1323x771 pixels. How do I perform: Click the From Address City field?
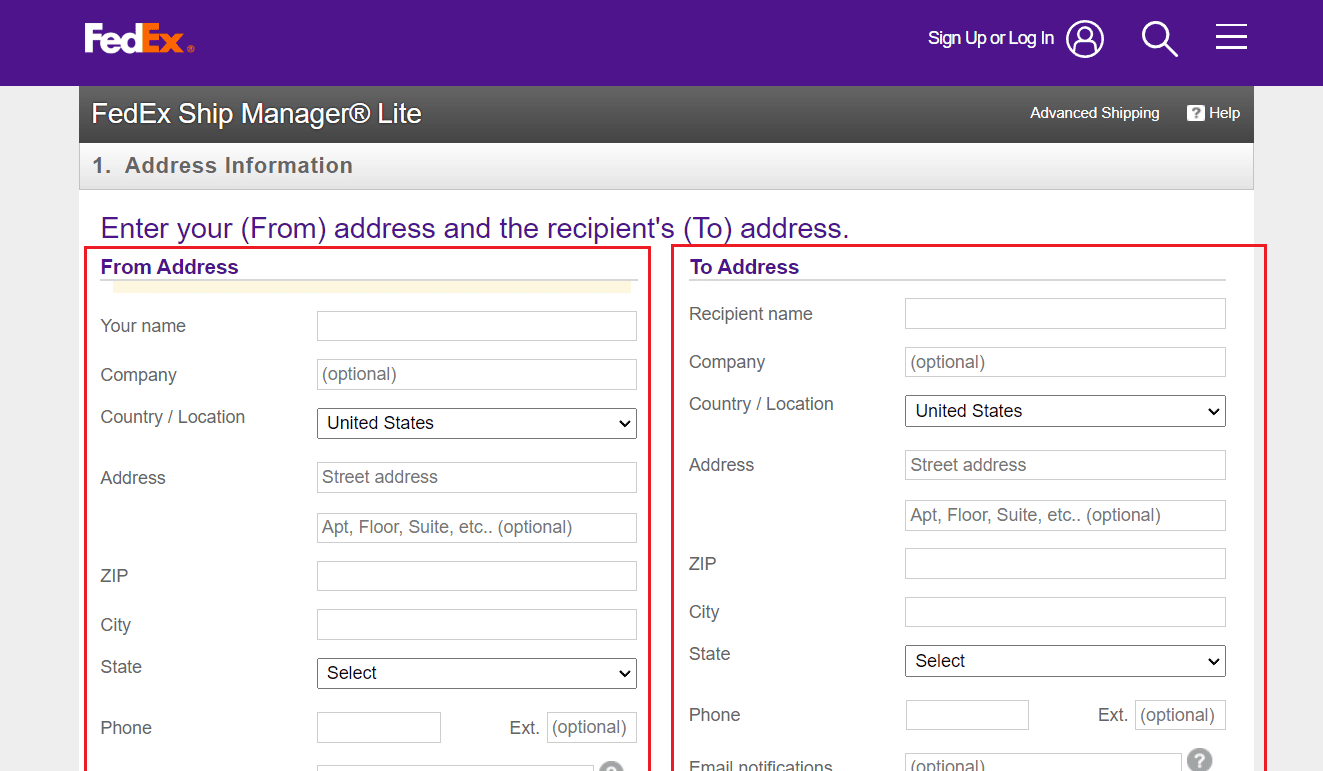(477, 625)
